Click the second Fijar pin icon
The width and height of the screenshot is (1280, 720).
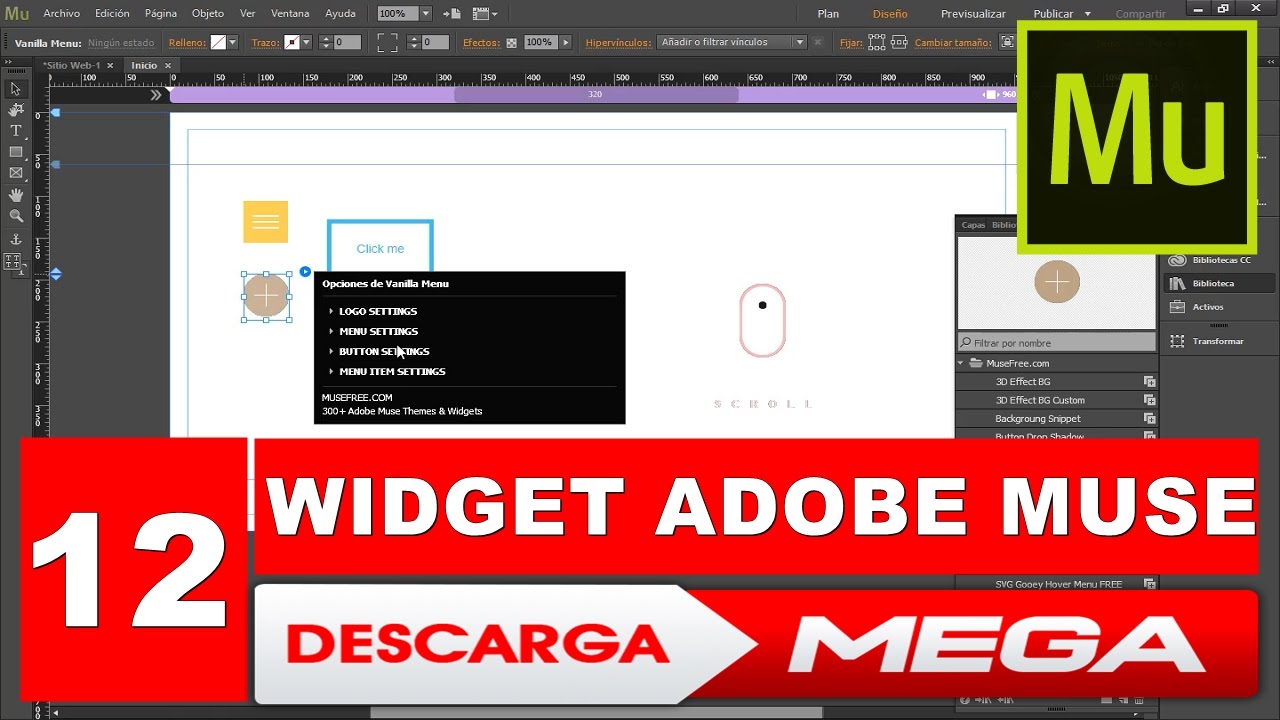pos(899,43)
